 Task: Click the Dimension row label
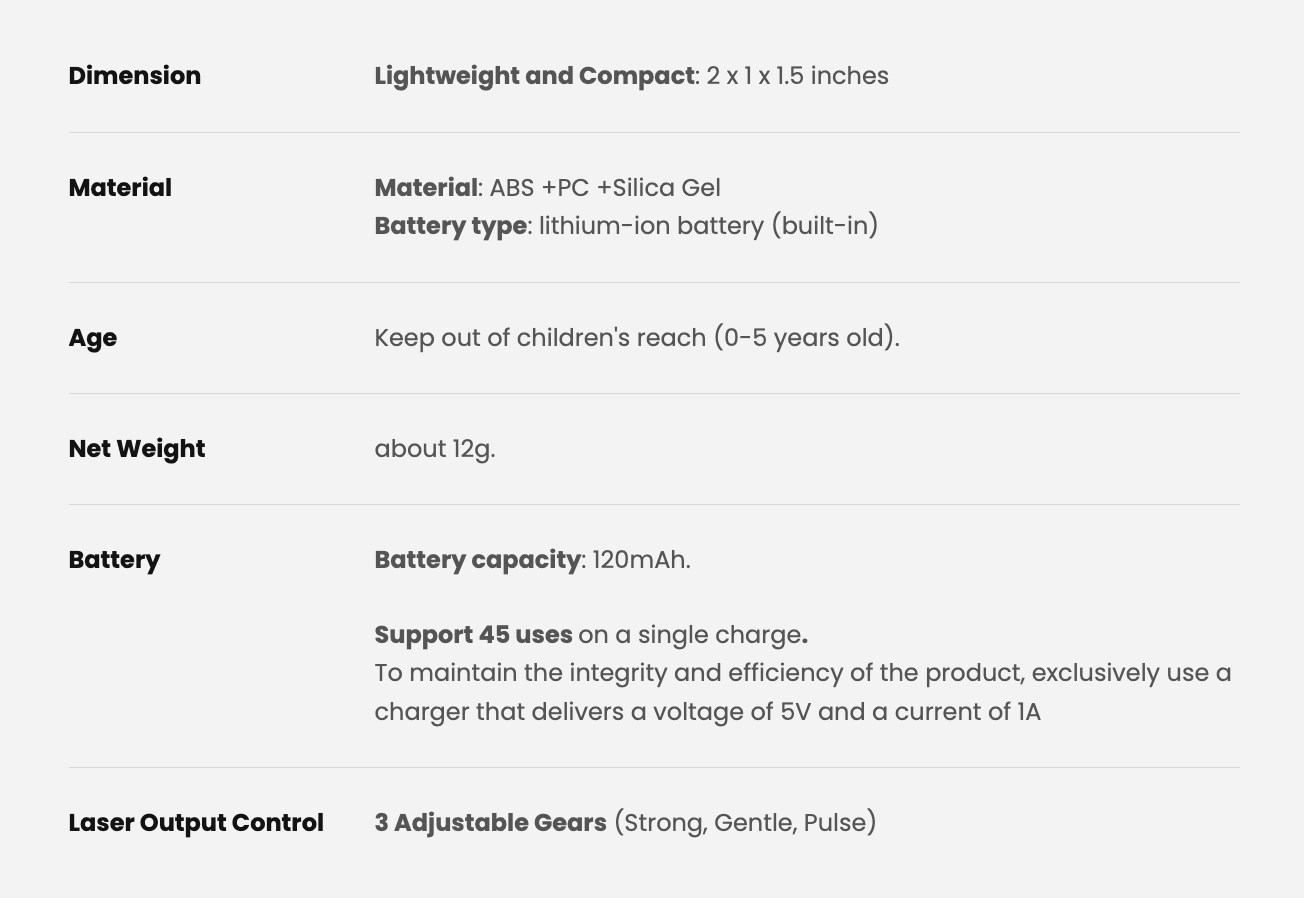[134, 76]
